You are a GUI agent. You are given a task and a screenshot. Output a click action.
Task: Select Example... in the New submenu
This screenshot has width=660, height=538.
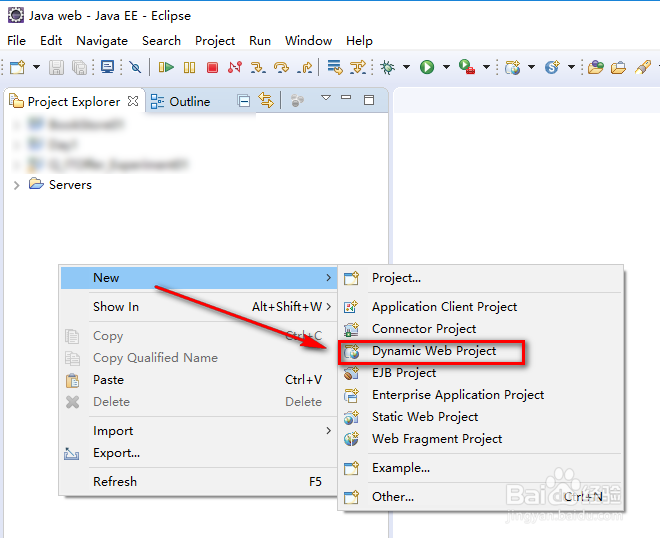[x=481, y=468]
